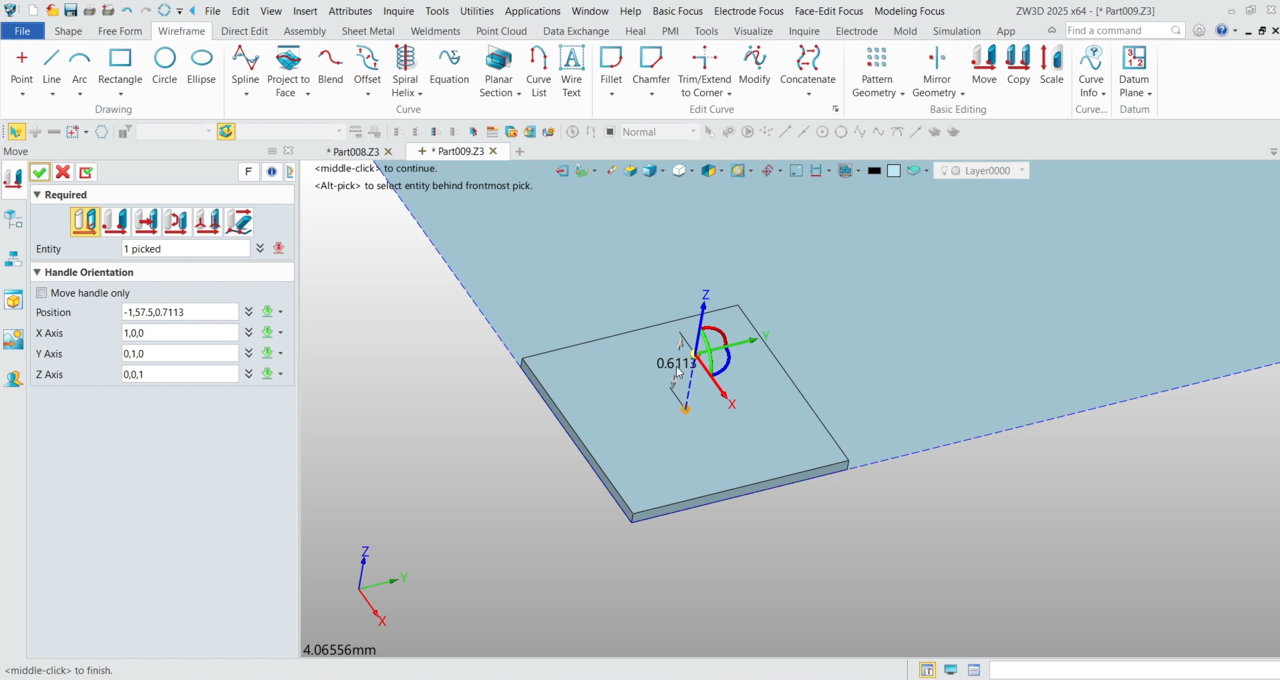Cancel the Move with red X

[63, 173]
